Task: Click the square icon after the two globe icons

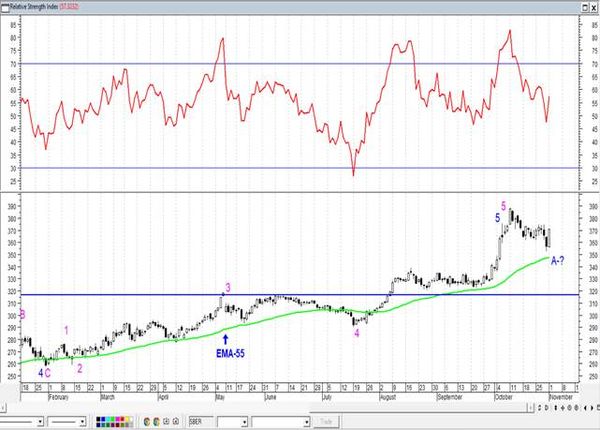Action: pyautogui.click(x=166, y=422)
